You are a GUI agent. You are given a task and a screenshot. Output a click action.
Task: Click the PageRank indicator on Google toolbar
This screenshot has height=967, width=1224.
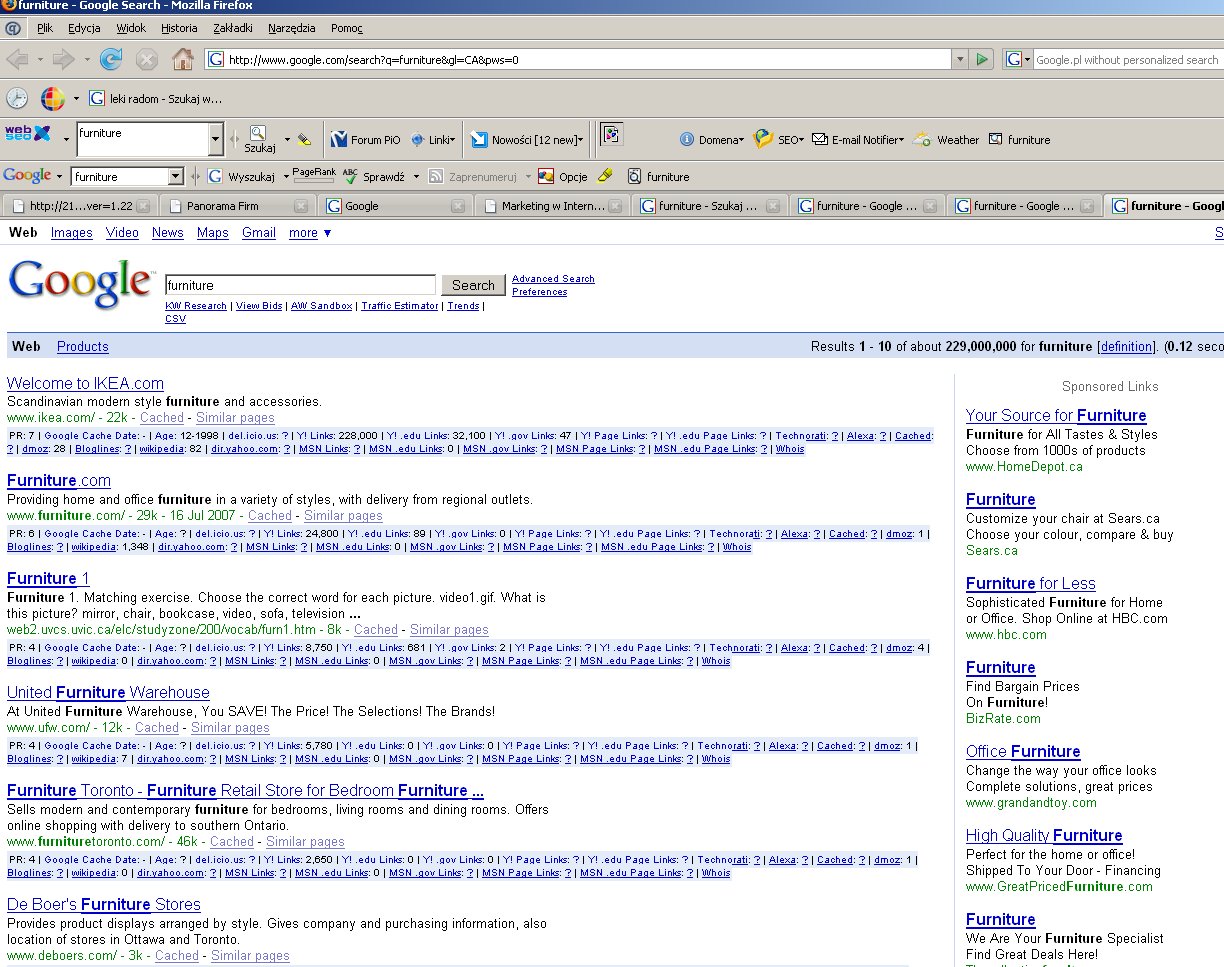click(314, 176)
